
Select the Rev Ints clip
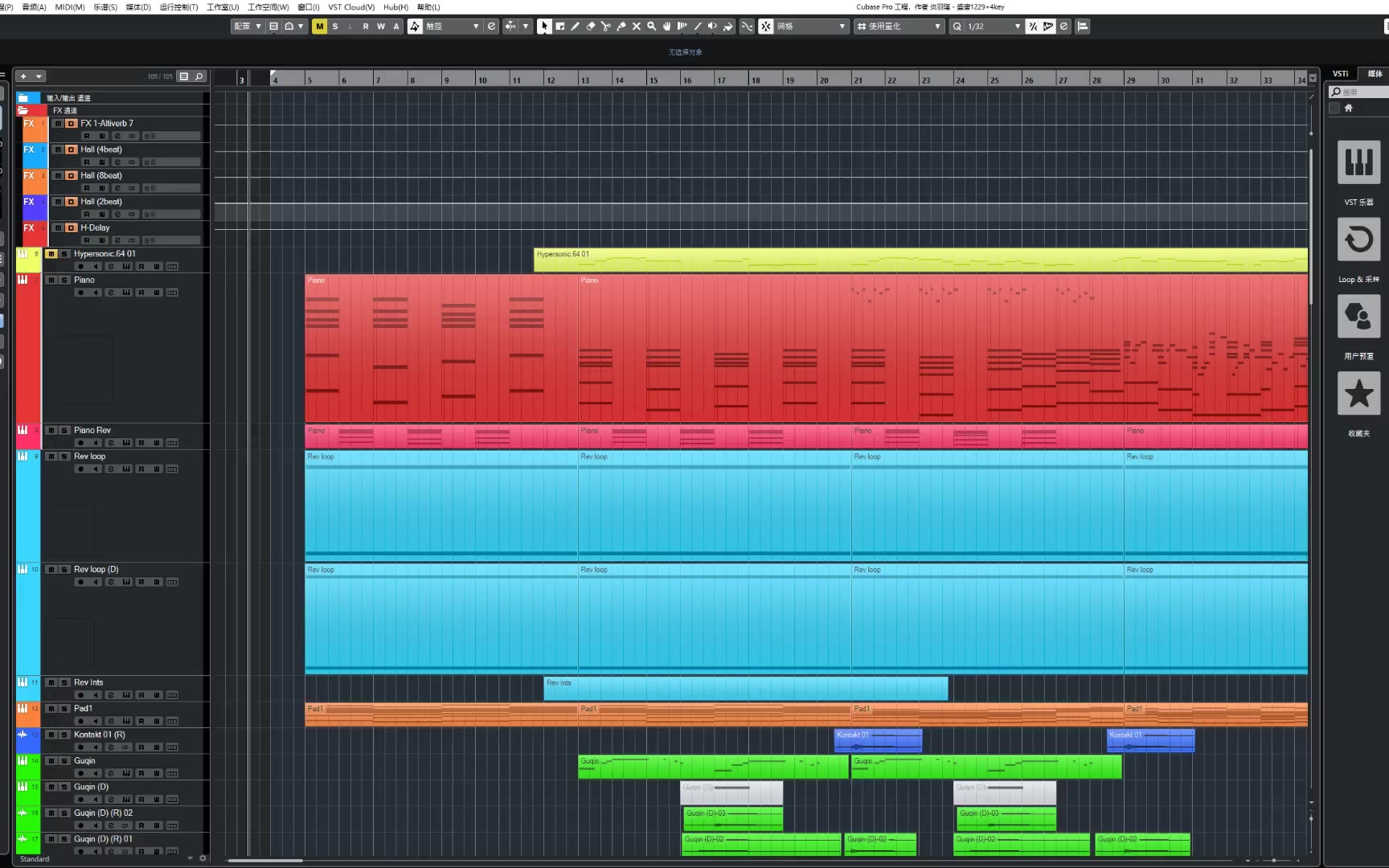pos(746,688)
